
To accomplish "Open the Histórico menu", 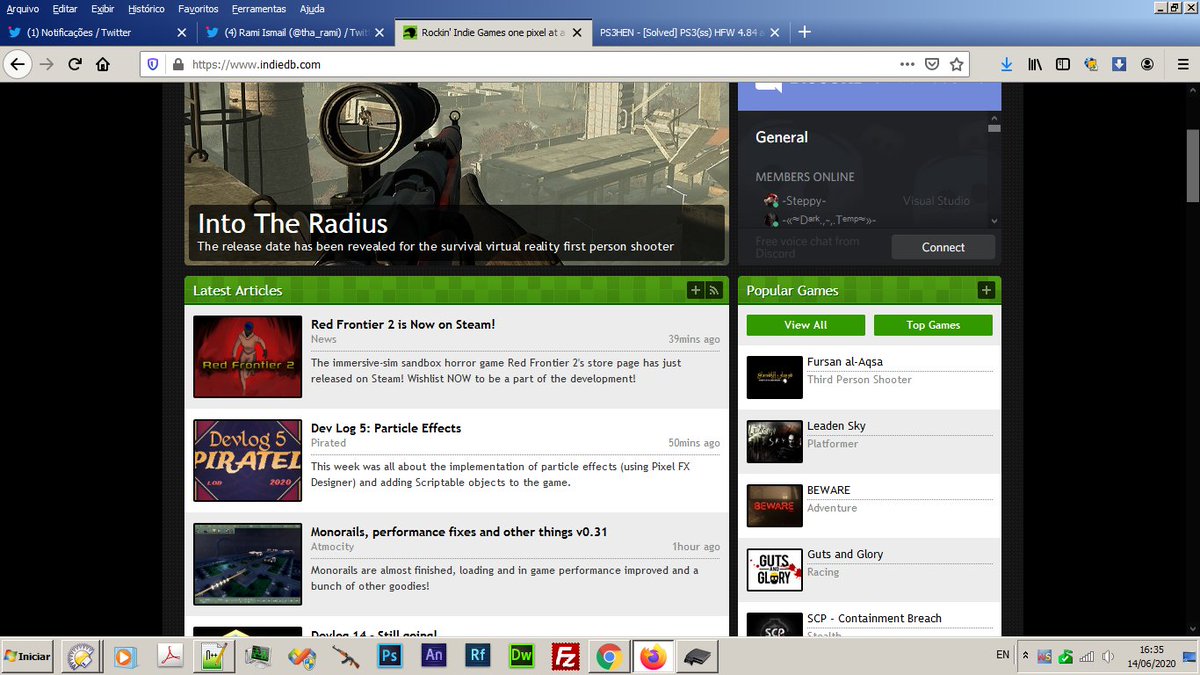I will [x=146, y=8].
